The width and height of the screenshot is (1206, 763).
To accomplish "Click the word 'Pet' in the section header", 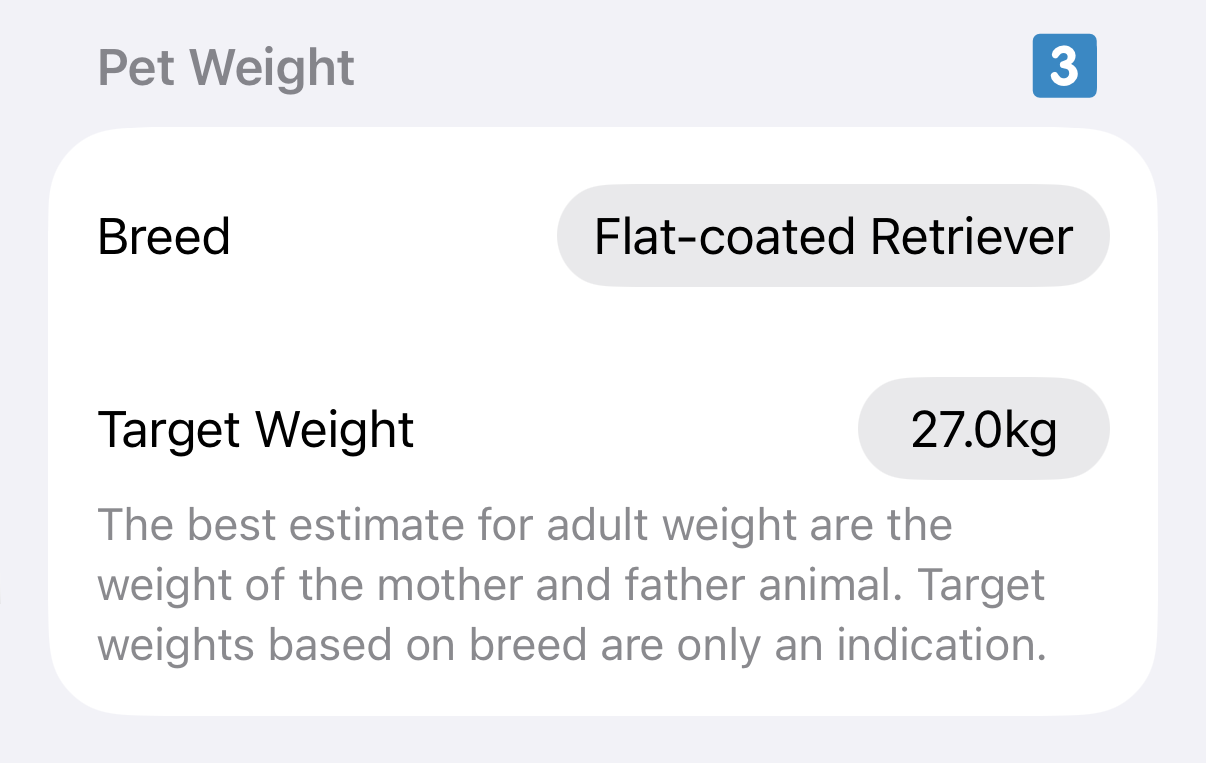I will pos(136,68).
